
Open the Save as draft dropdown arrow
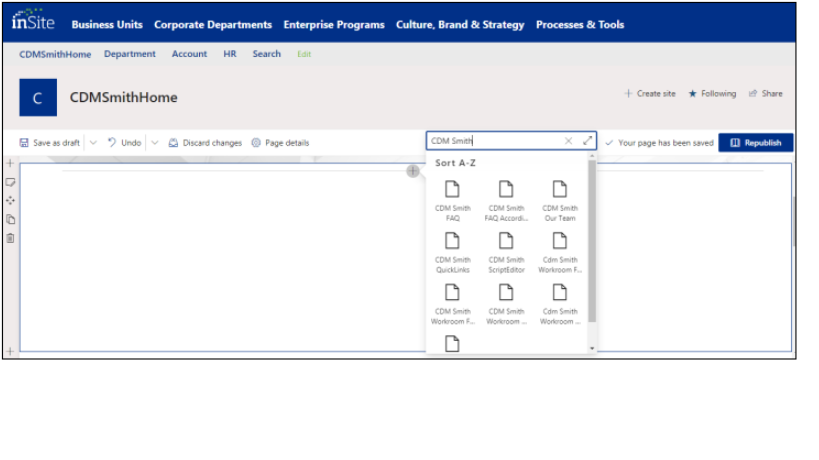coord(93,143)
